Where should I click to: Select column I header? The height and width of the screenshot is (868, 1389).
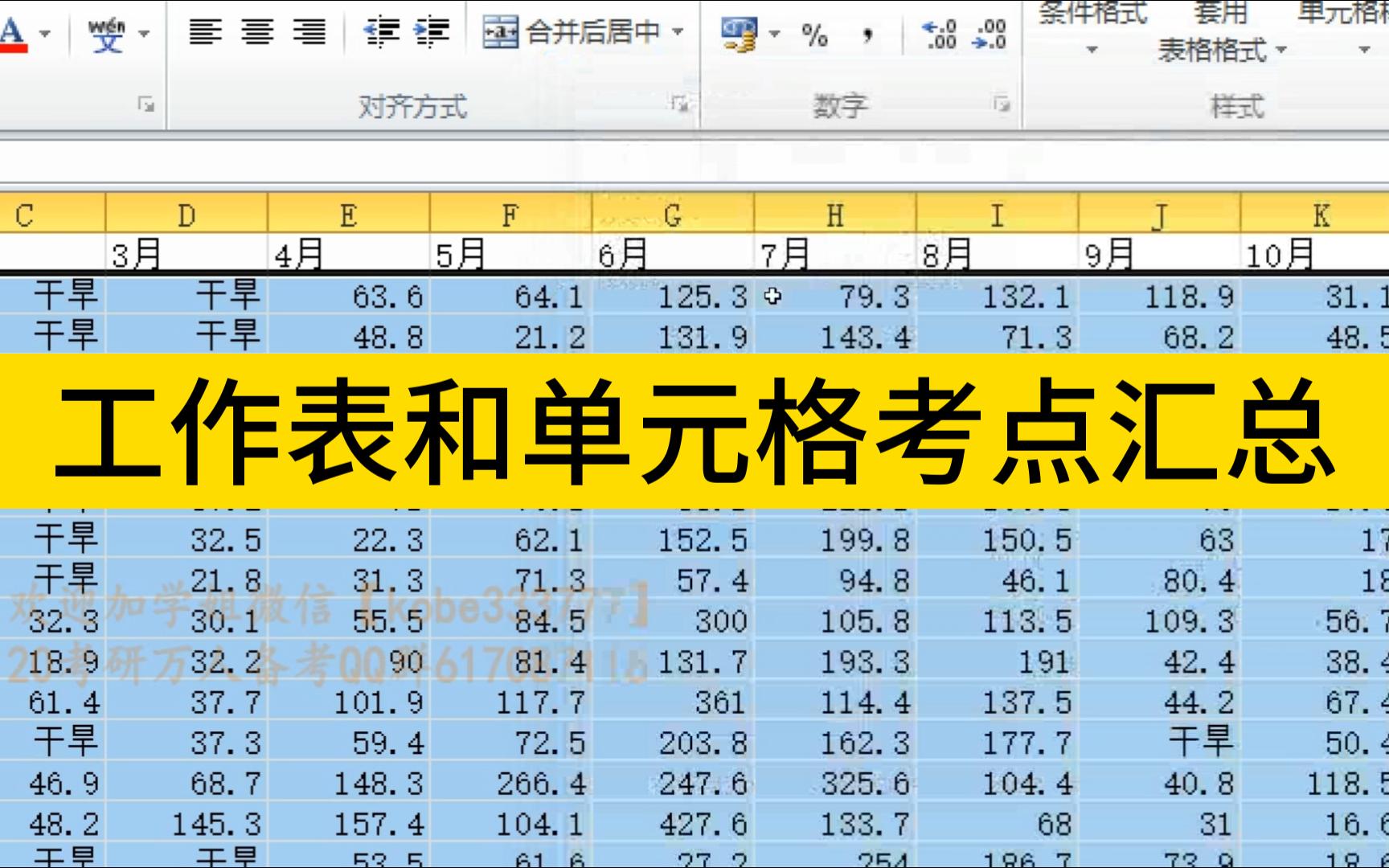tap(998, 215)
